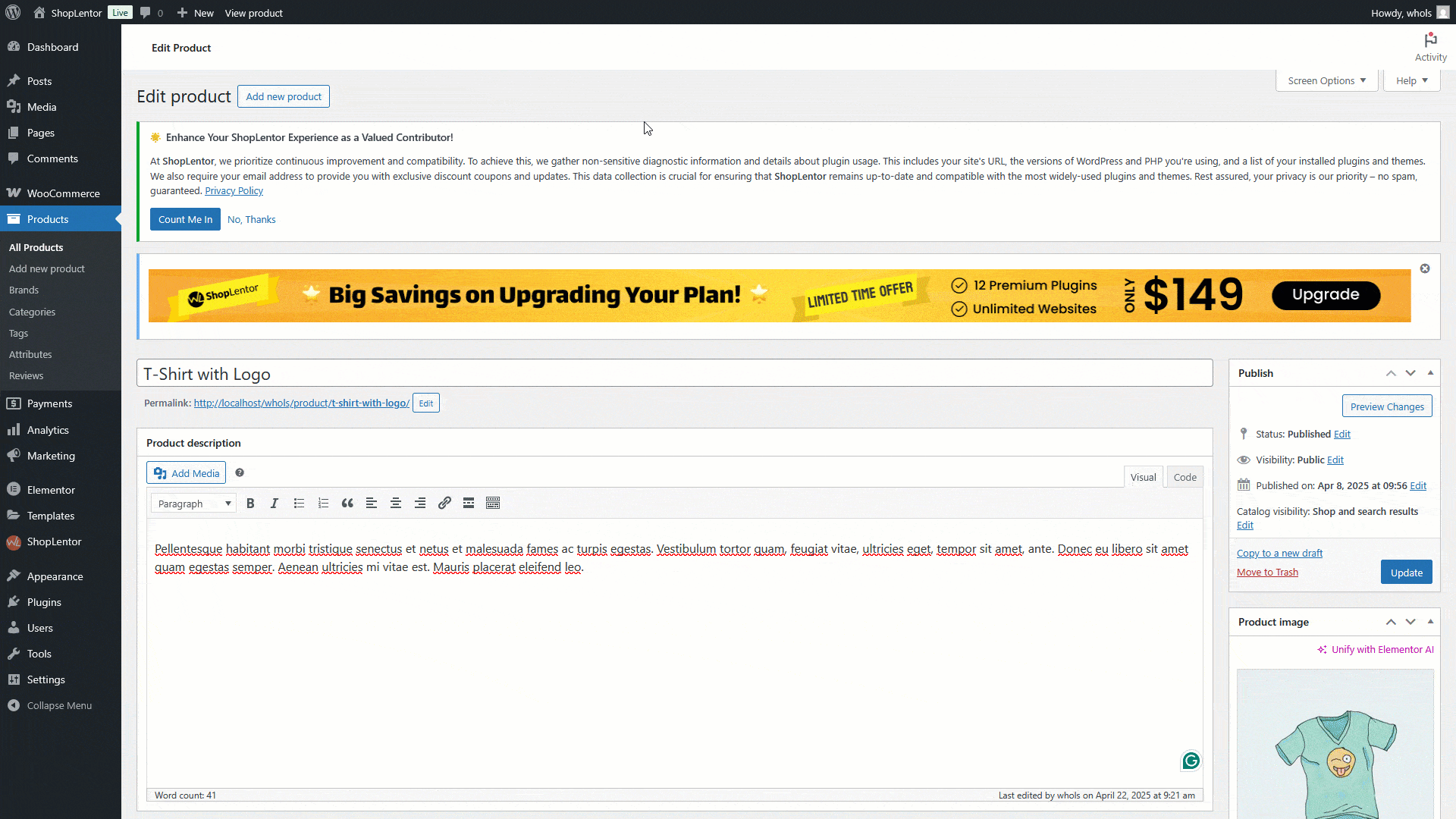Click the Update button
The height and width of the screenshot is (819, 1456).
(x=1406, y=573)
